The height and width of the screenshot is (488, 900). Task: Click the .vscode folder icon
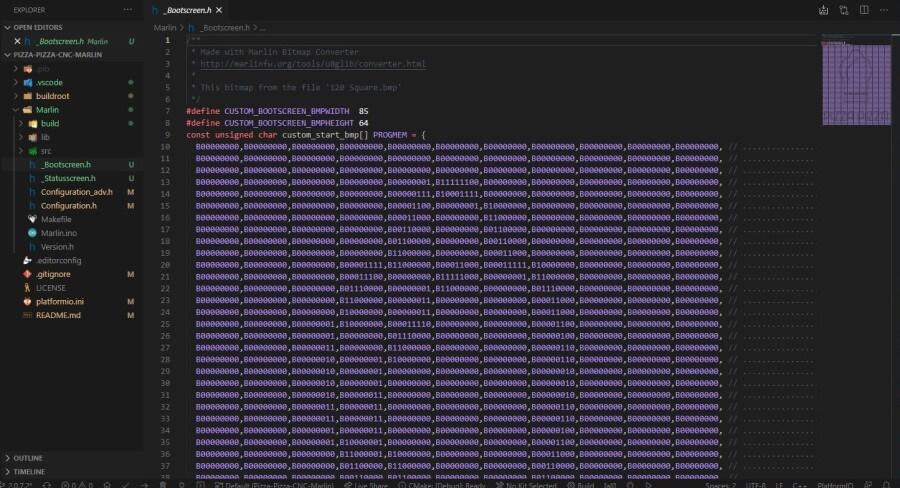28,83
